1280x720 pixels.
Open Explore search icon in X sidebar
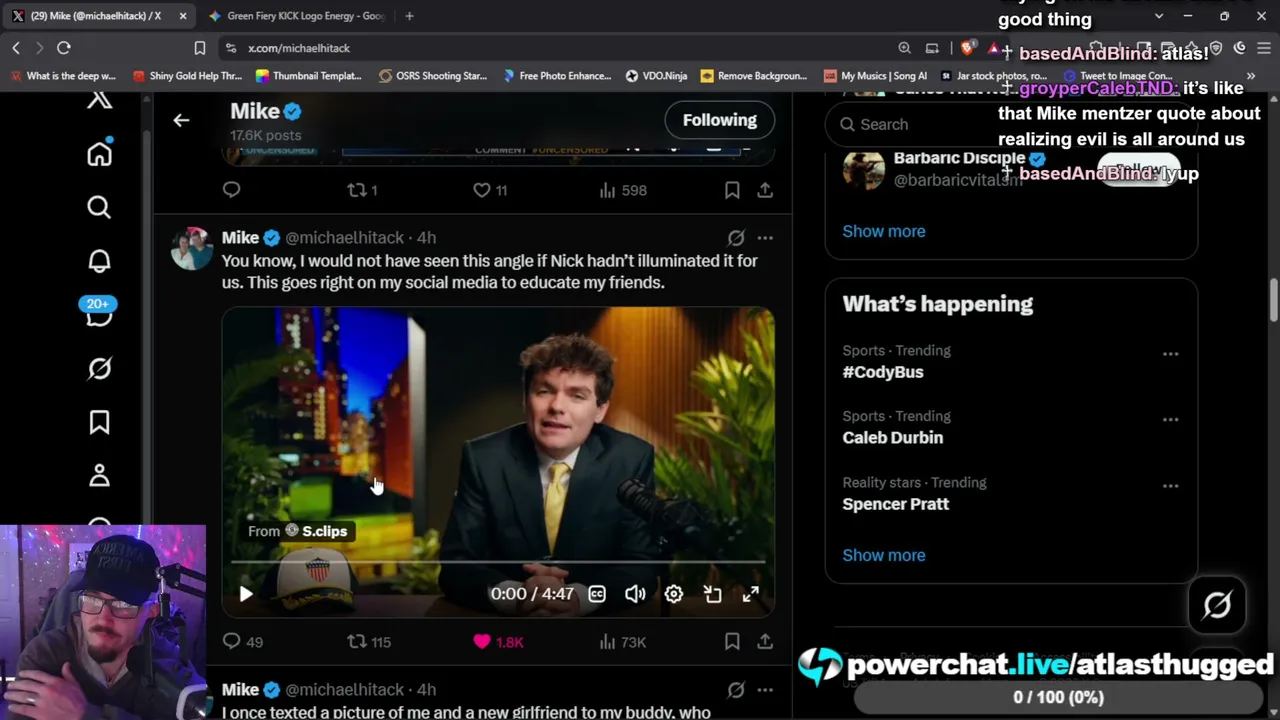(x=99, y=207)
